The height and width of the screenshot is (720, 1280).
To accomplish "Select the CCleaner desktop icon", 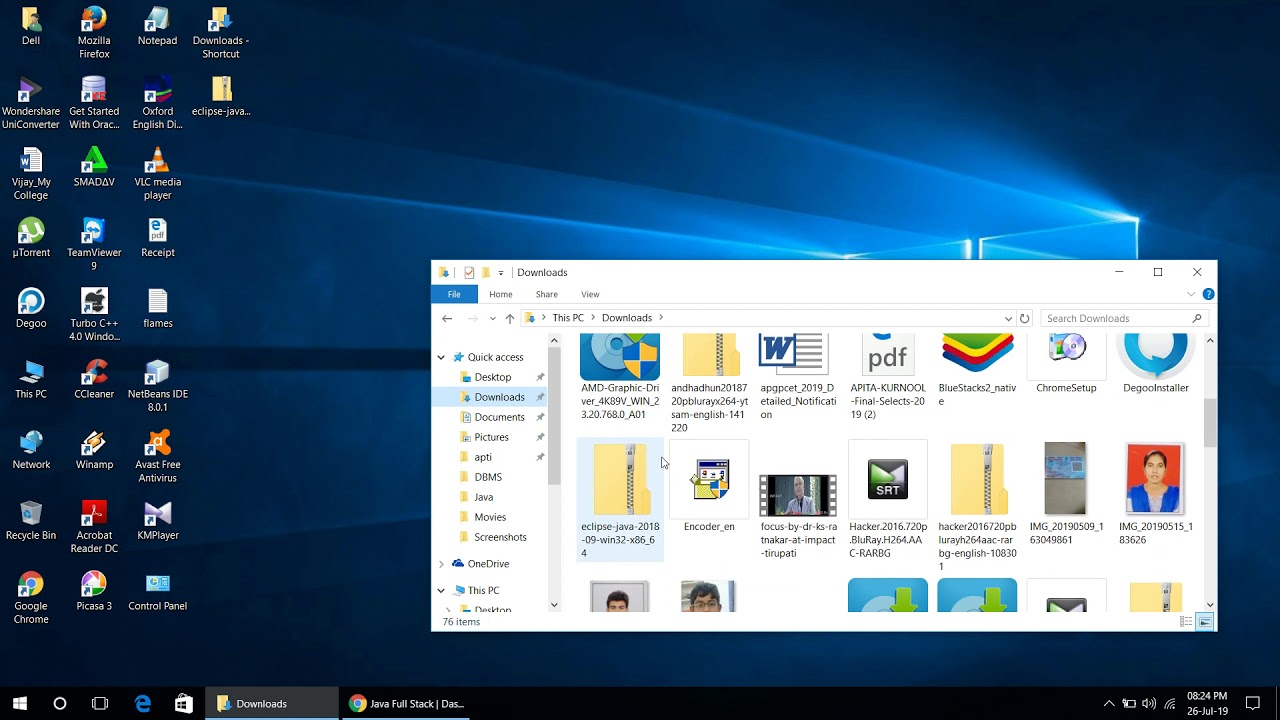I will coord(94,380).
